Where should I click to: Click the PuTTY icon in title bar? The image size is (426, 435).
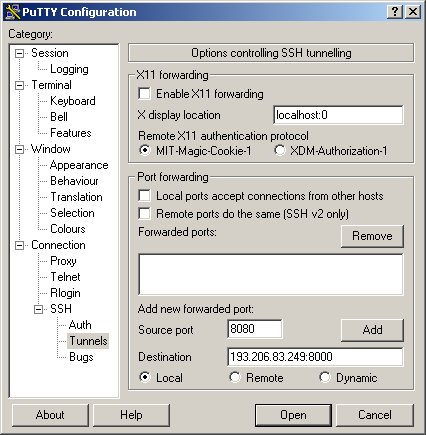[x=13, y=12]
